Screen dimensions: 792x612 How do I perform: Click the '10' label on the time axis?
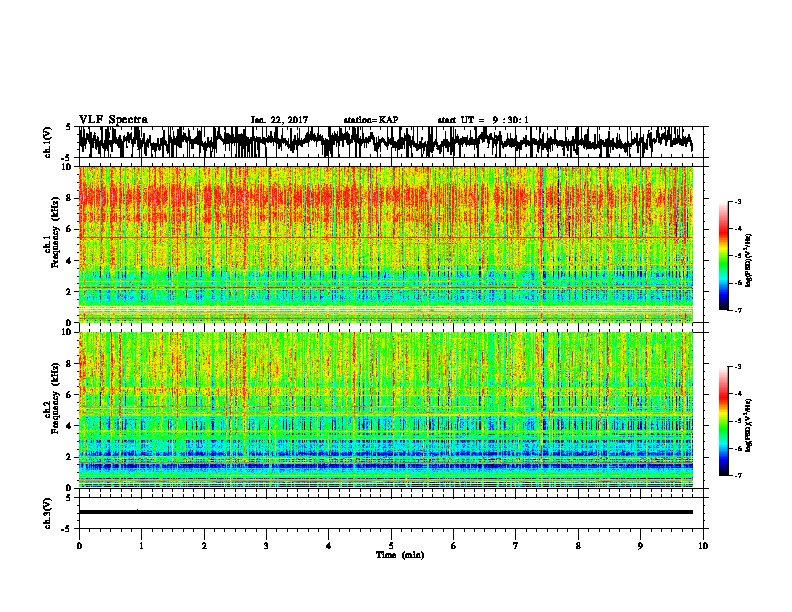(703, 546)
